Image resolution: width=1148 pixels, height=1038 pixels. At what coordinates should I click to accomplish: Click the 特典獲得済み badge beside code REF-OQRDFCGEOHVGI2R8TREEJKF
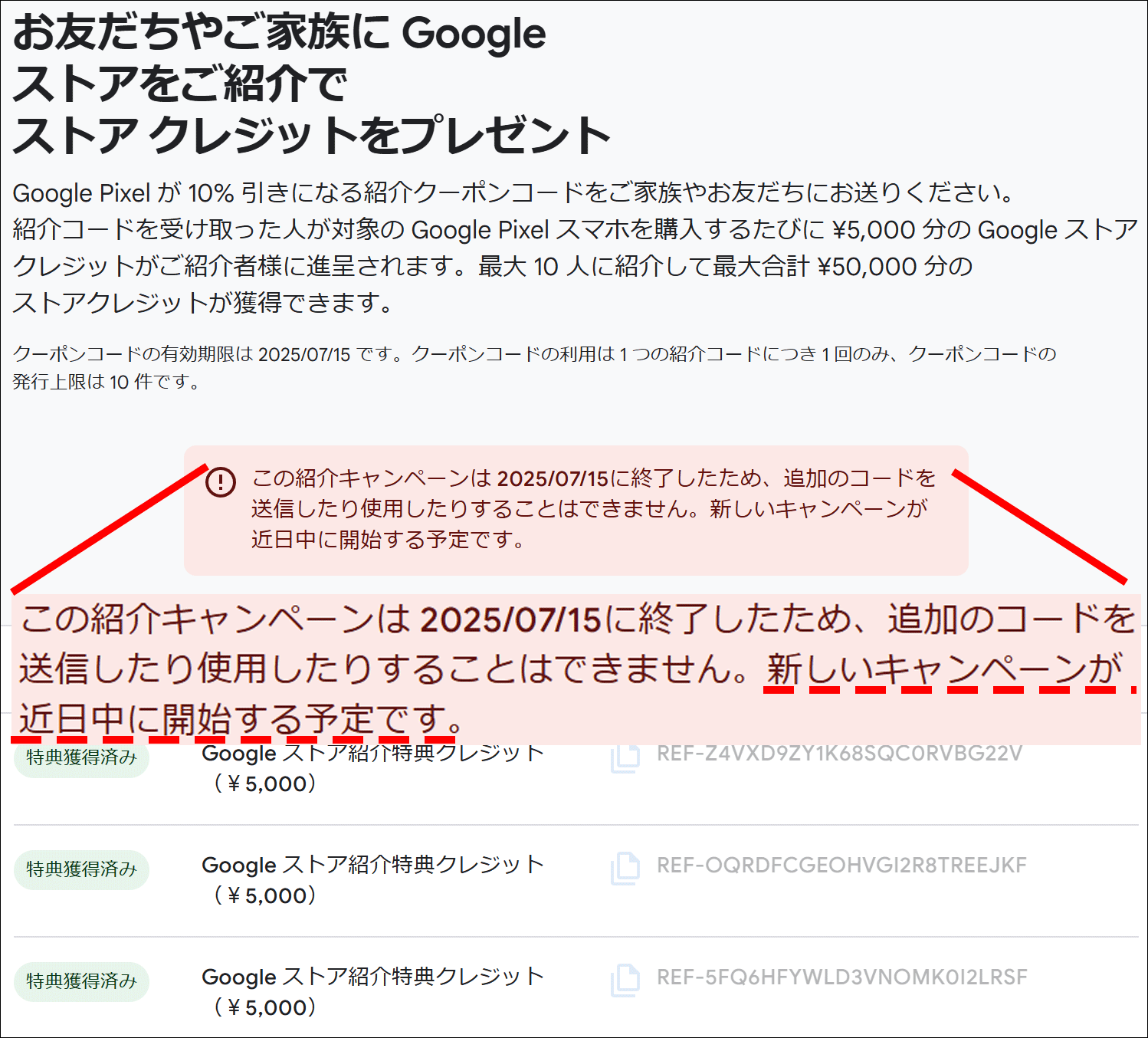81,869
